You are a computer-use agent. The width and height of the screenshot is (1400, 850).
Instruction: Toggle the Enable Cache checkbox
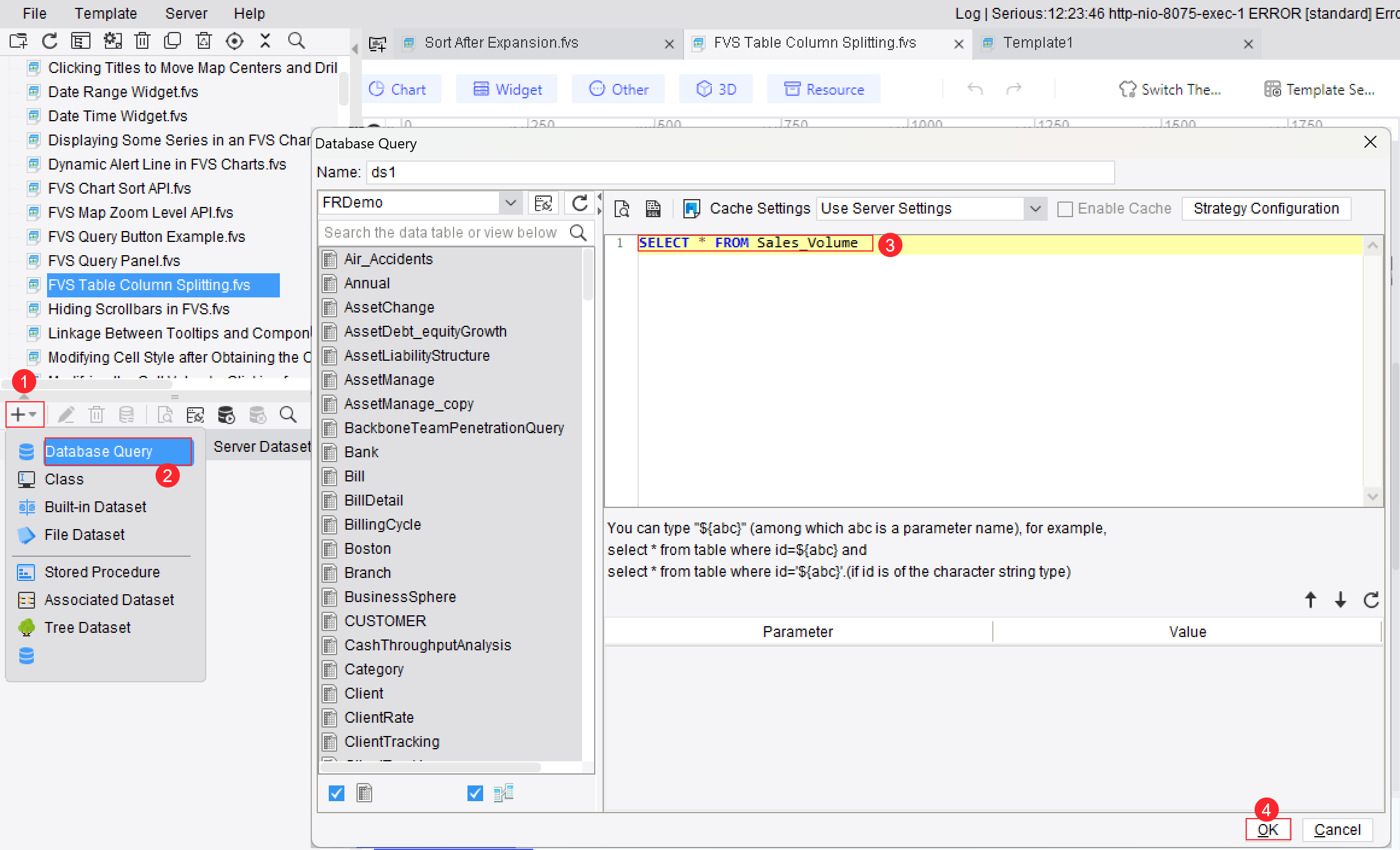[1065, 209]
